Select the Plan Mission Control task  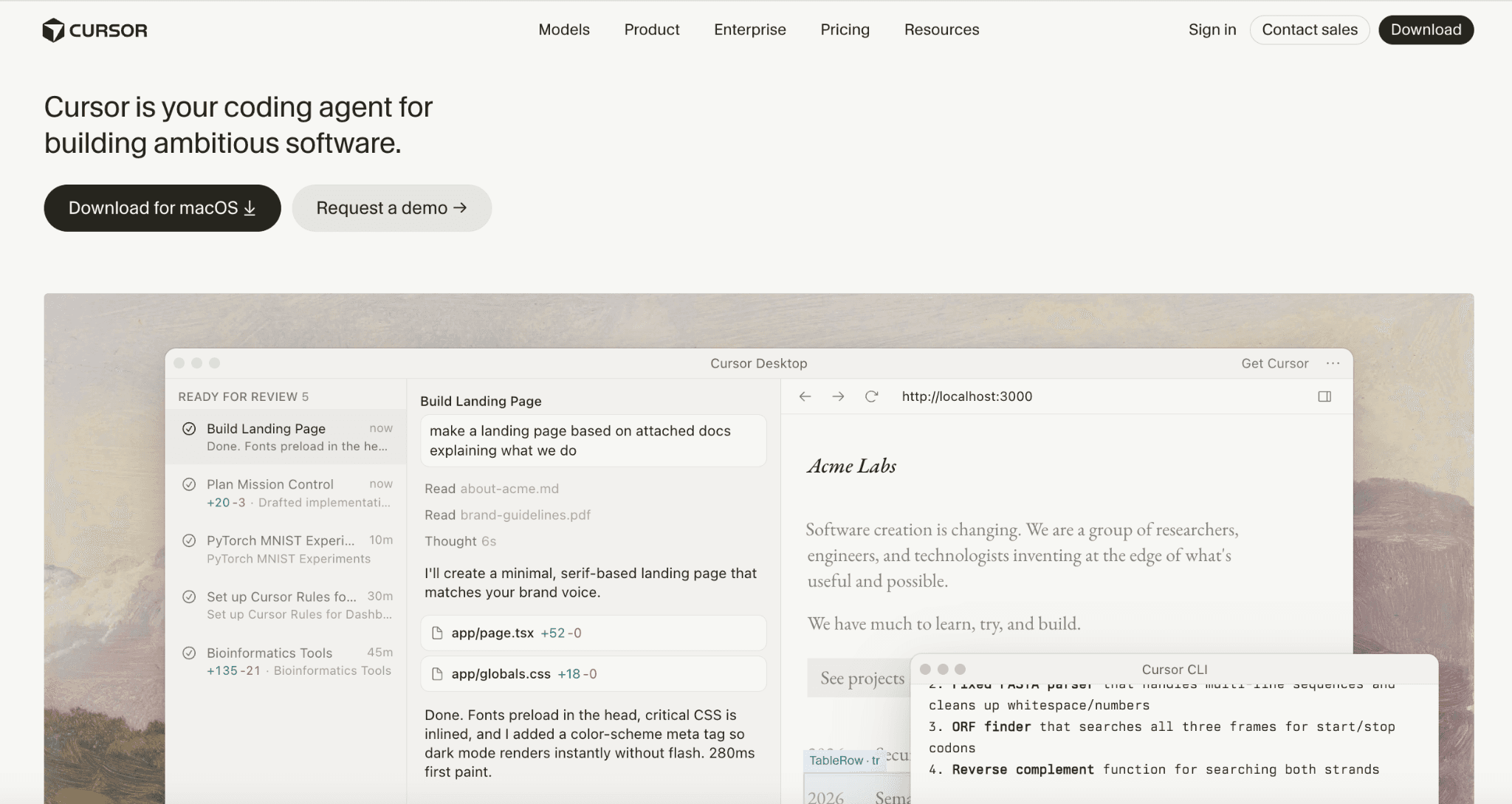coord(286,493)
